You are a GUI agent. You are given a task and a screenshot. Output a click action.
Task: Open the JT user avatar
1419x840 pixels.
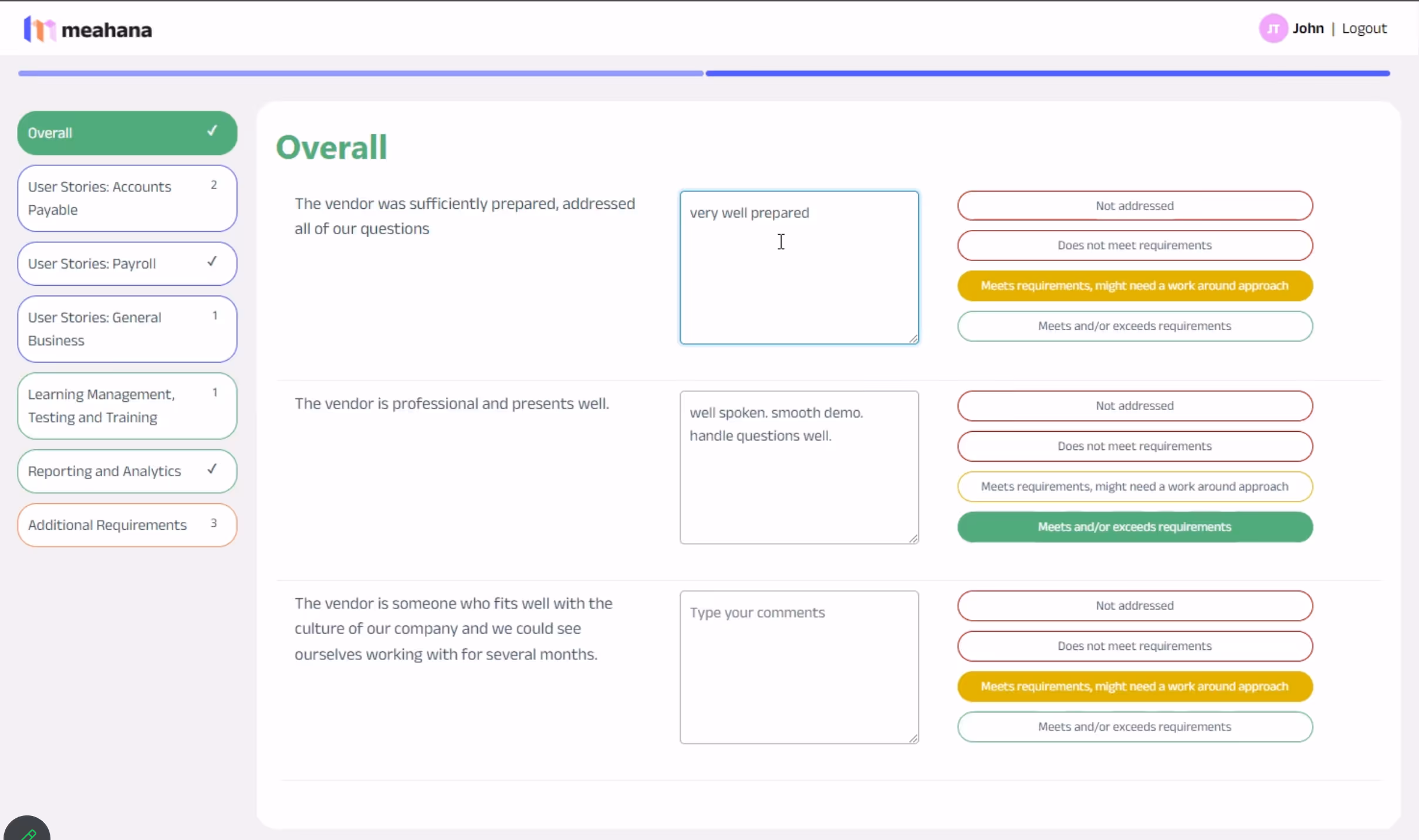click(x=1273, y=28)
